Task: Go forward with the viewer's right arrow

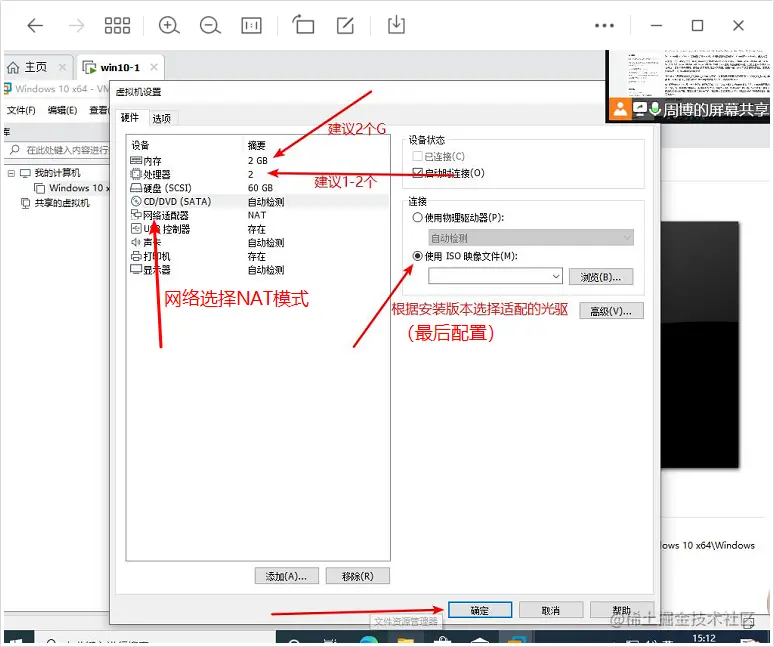Action: (x=77, y=25)
